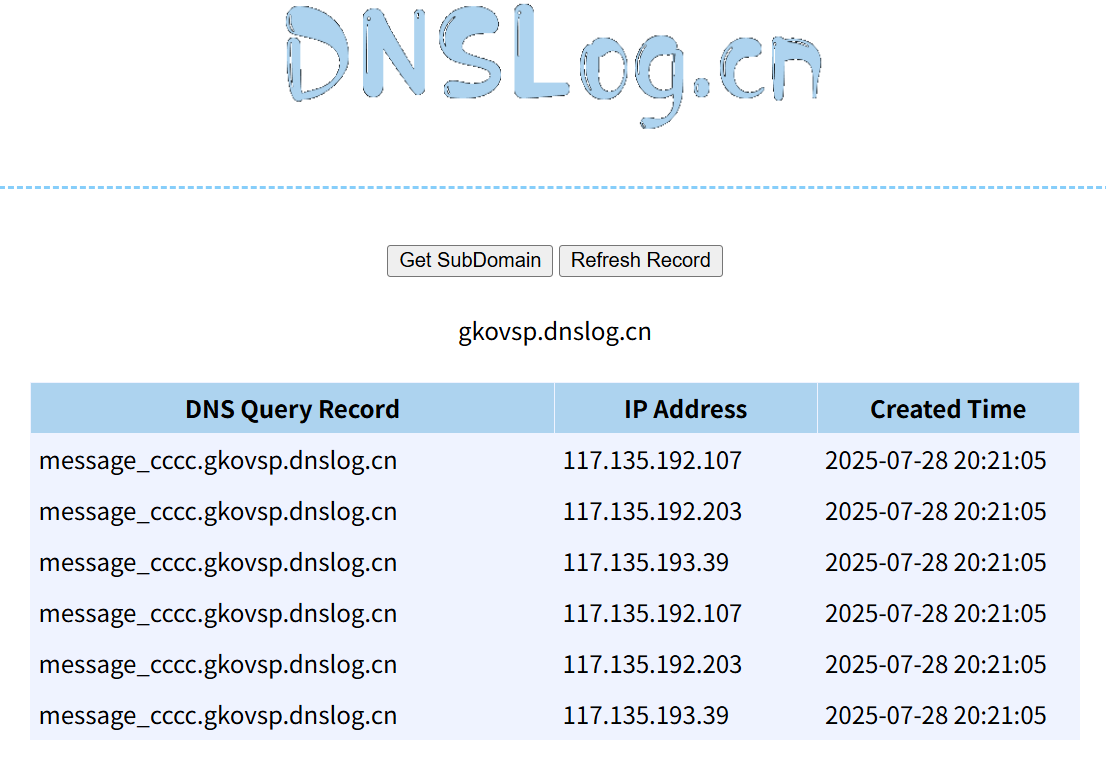
Task: Click the DNS Query Record column header
Action: coord(292,409)
